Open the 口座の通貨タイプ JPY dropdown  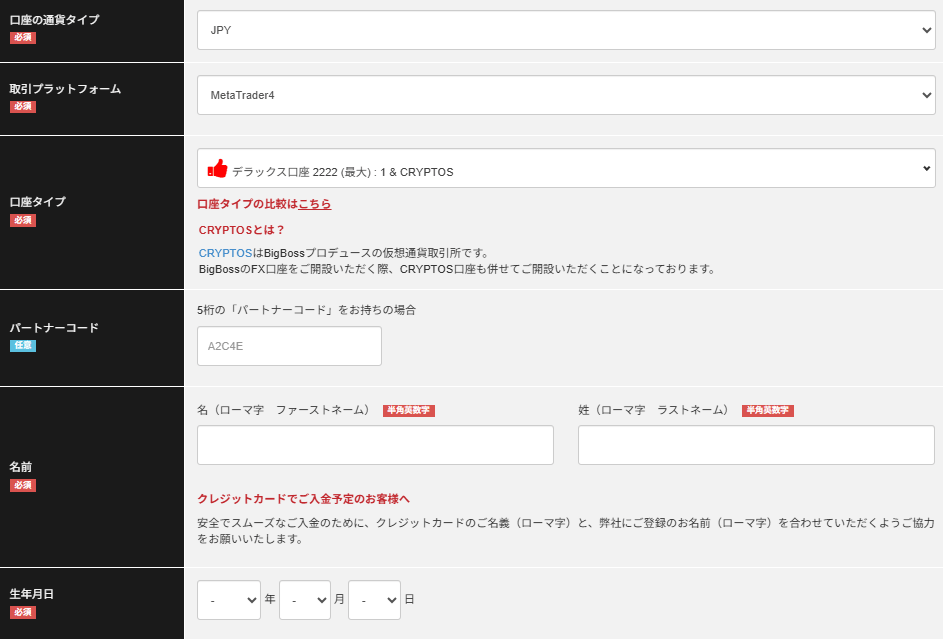tap(566, 30)
